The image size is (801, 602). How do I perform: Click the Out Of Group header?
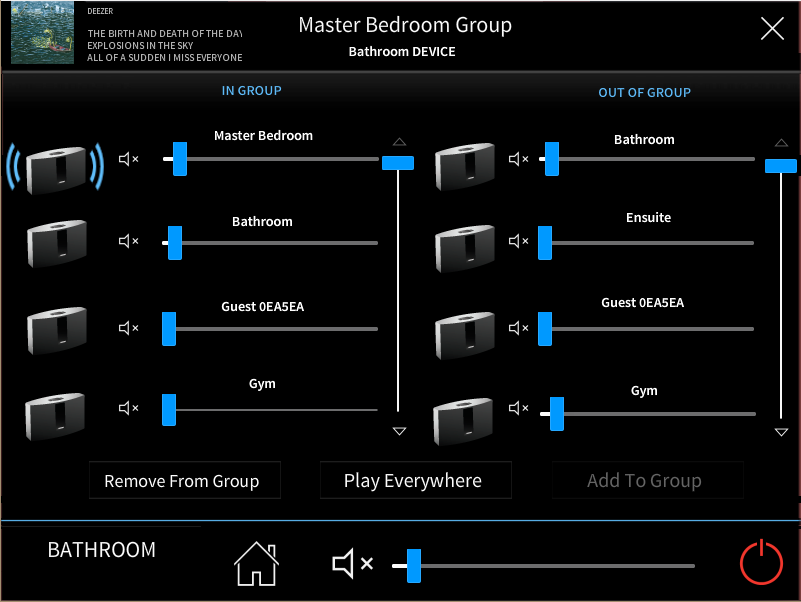[644, 93]
